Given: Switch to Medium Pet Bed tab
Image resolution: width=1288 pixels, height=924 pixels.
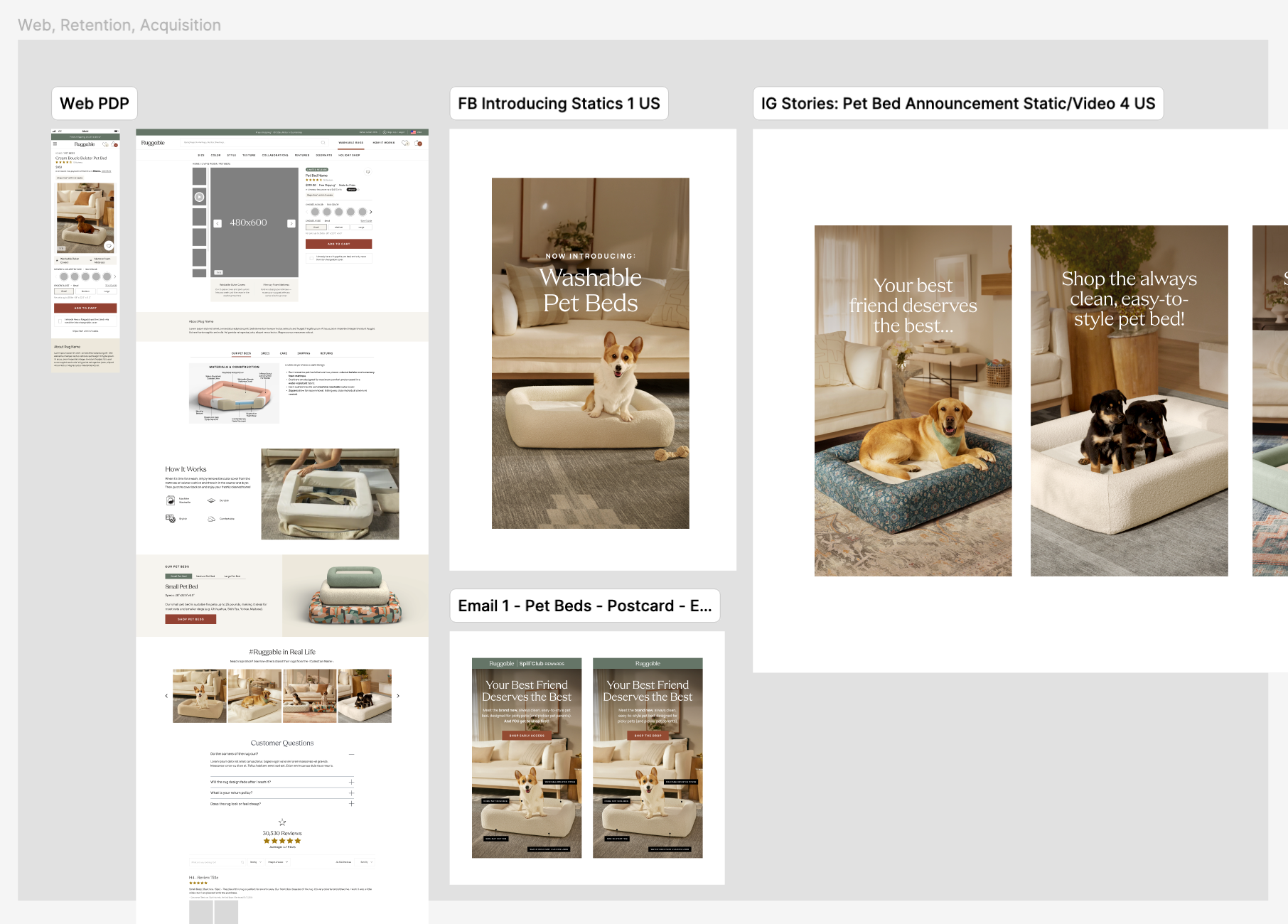Looking at the screenshot, I should (x=205, y=576).
